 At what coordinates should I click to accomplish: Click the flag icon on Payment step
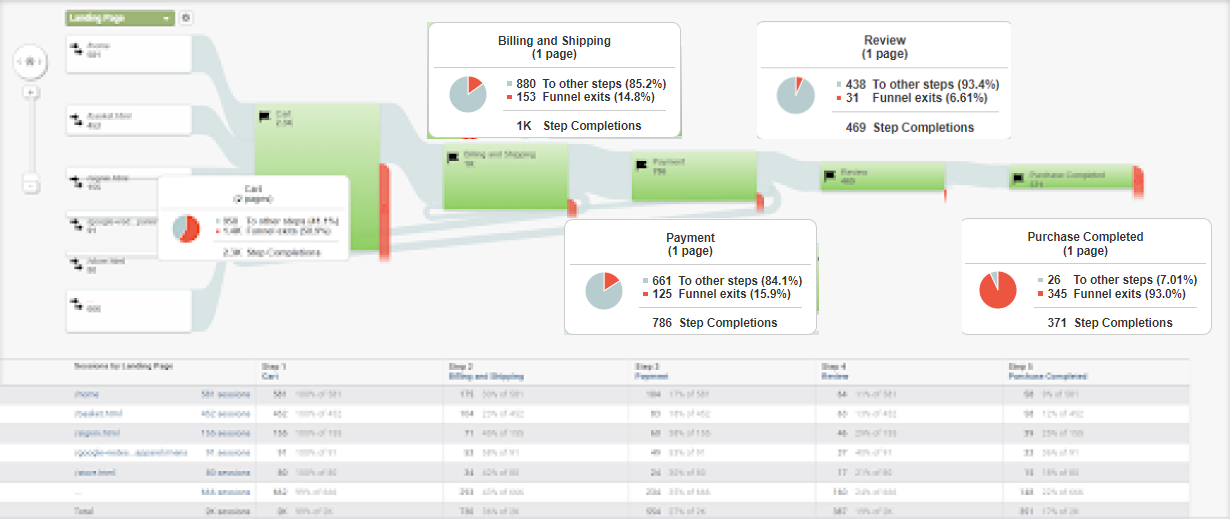click(642, 162)
